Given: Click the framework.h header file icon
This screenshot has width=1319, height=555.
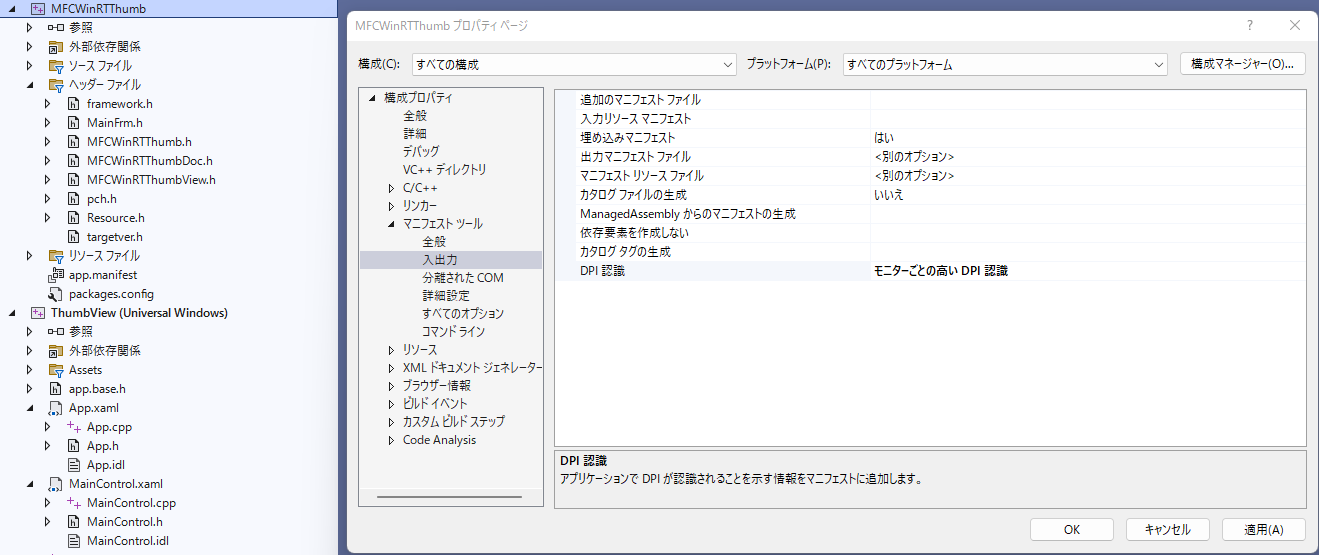Looking at the screenshot, I should point(74,104).
